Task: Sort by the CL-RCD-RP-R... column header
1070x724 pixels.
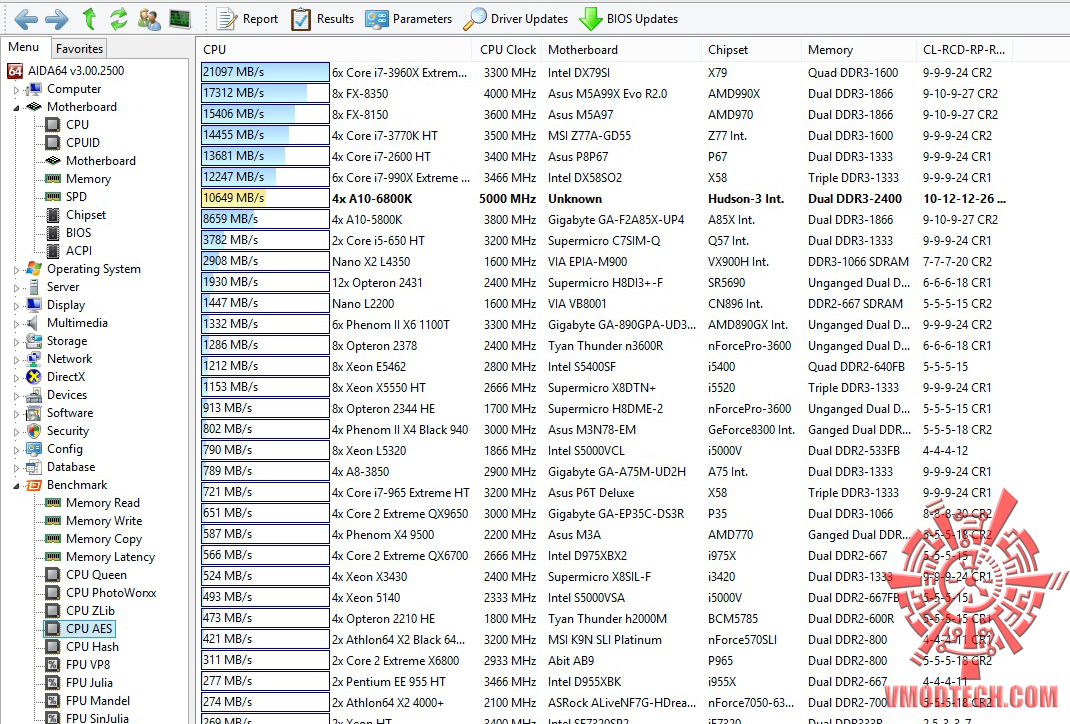Action: [964, 50]
